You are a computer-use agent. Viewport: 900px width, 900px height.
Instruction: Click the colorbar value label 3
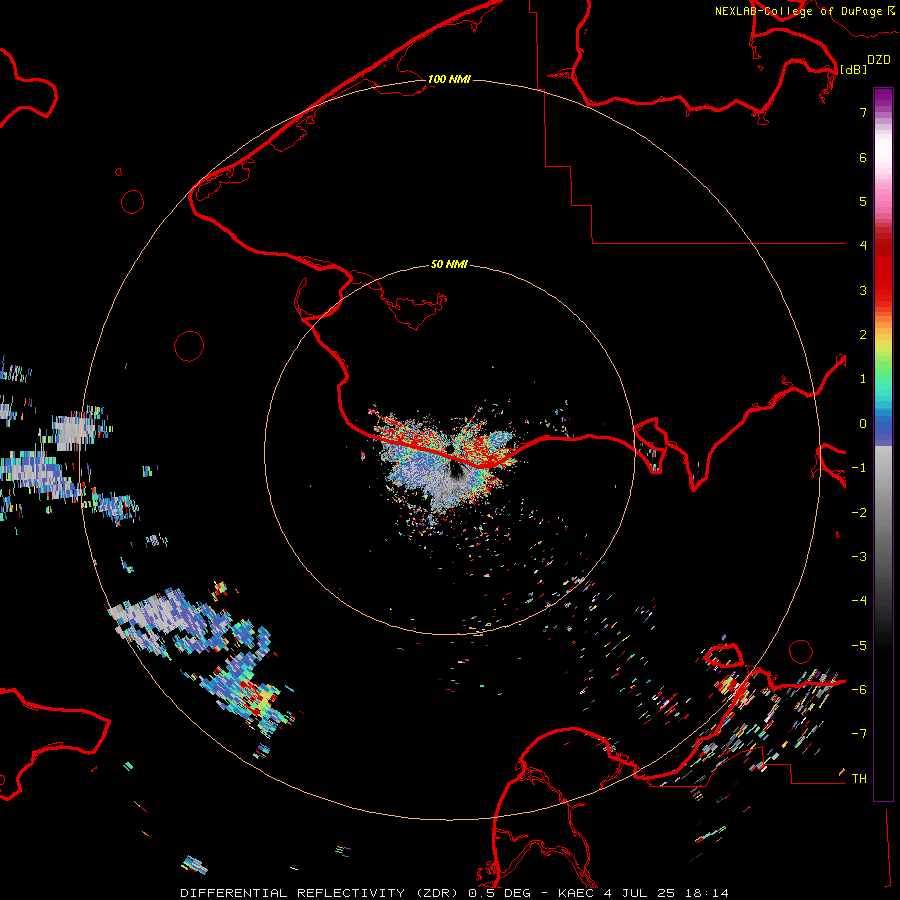863,290
